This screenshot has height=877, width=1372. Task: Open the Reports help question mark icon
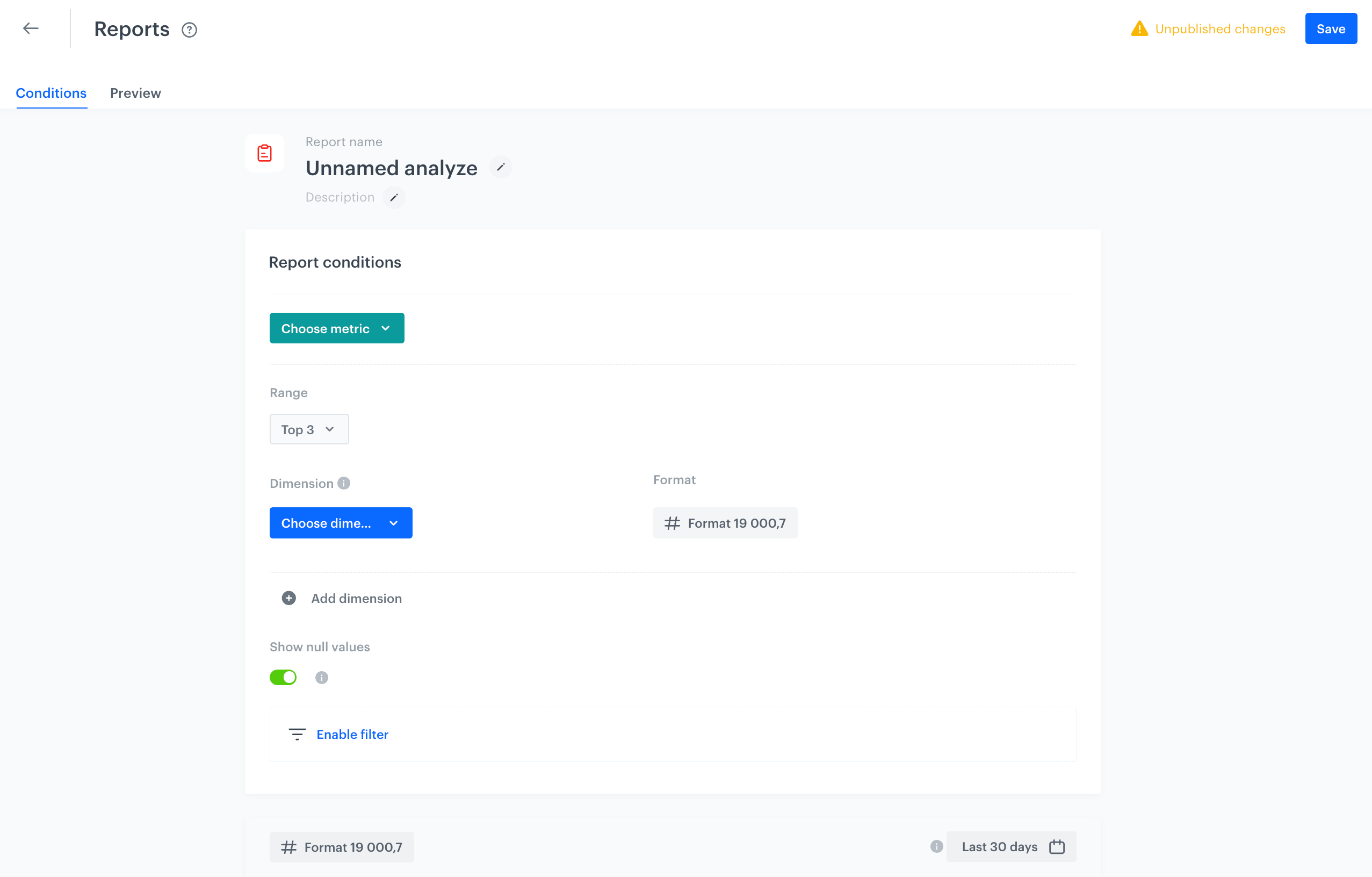(x=189, y=30)
